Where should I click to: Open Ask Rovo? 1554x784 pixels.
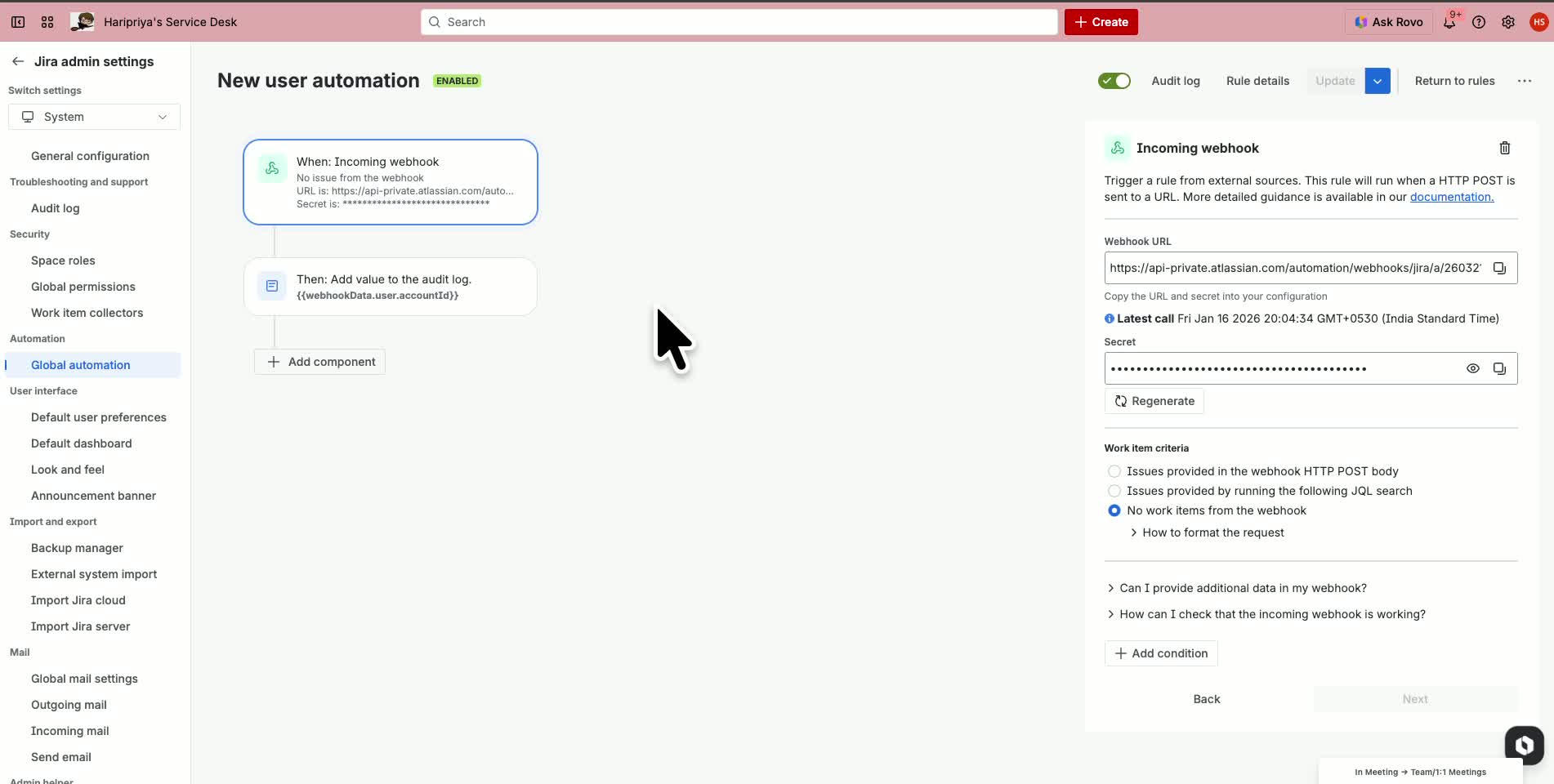point(1388,22)
